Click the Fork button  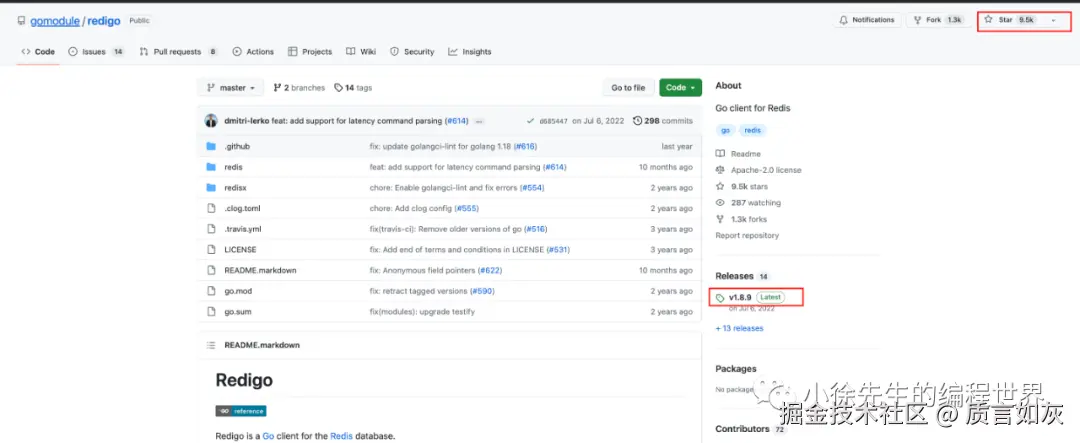(x=936, y=20)
